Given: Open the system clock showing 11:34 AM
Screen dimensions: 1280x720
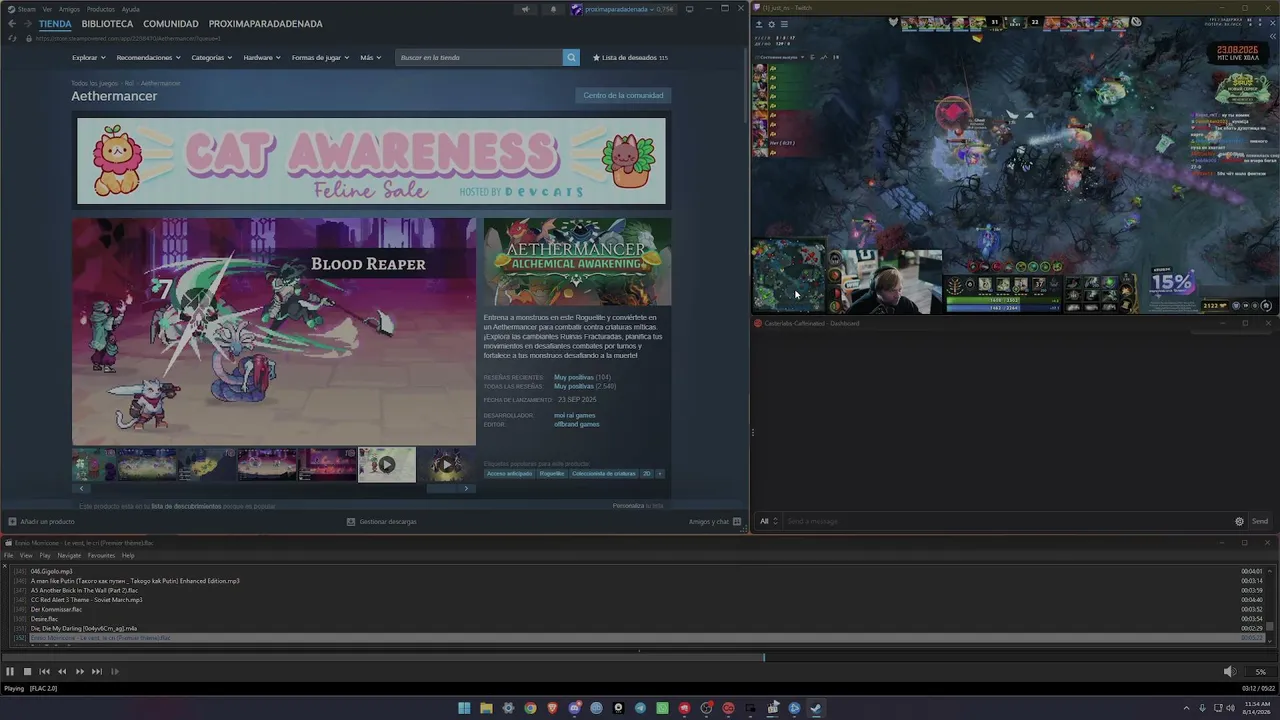Looking at the screenshot, I should [x=1257, y=708].
